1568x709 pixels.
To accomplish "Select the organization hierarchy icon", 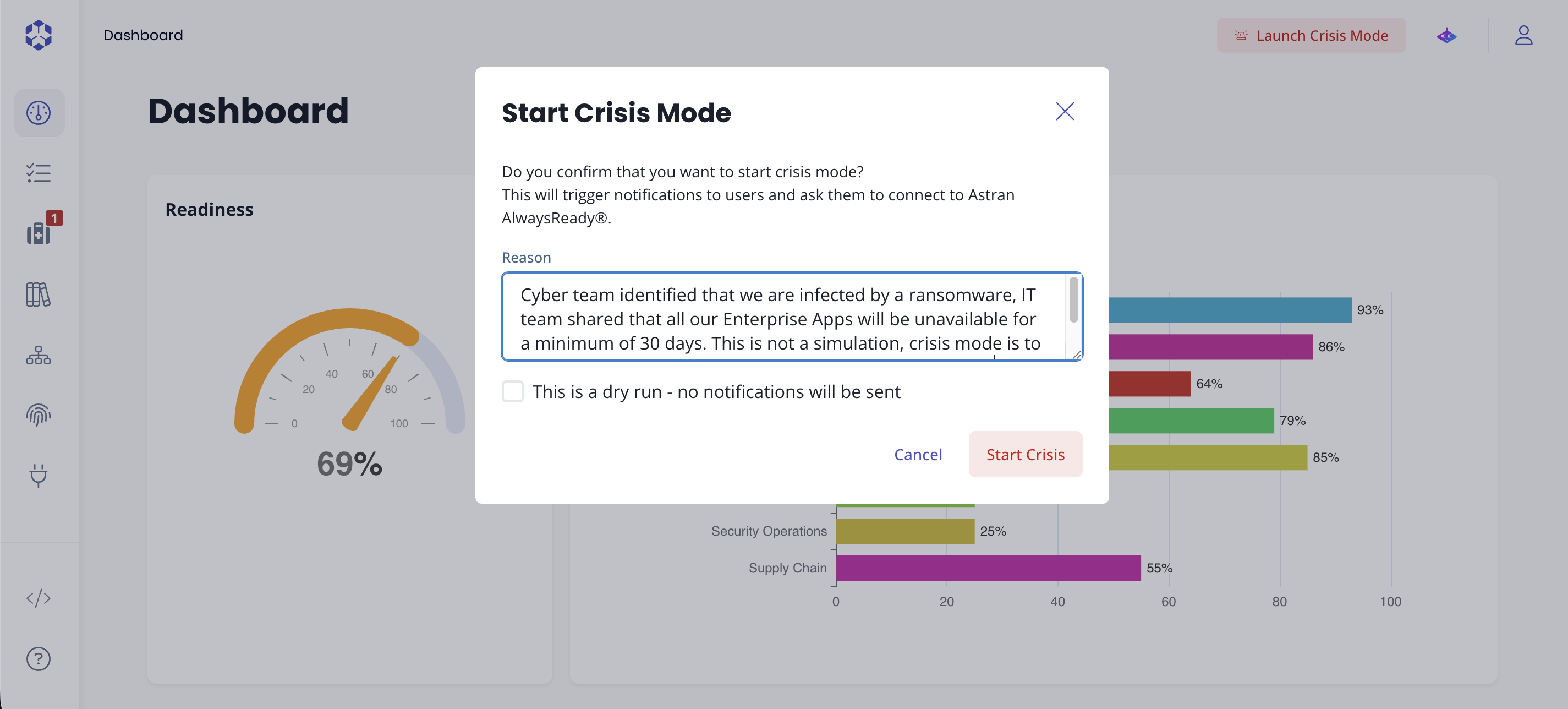I will tap(39, 355).
